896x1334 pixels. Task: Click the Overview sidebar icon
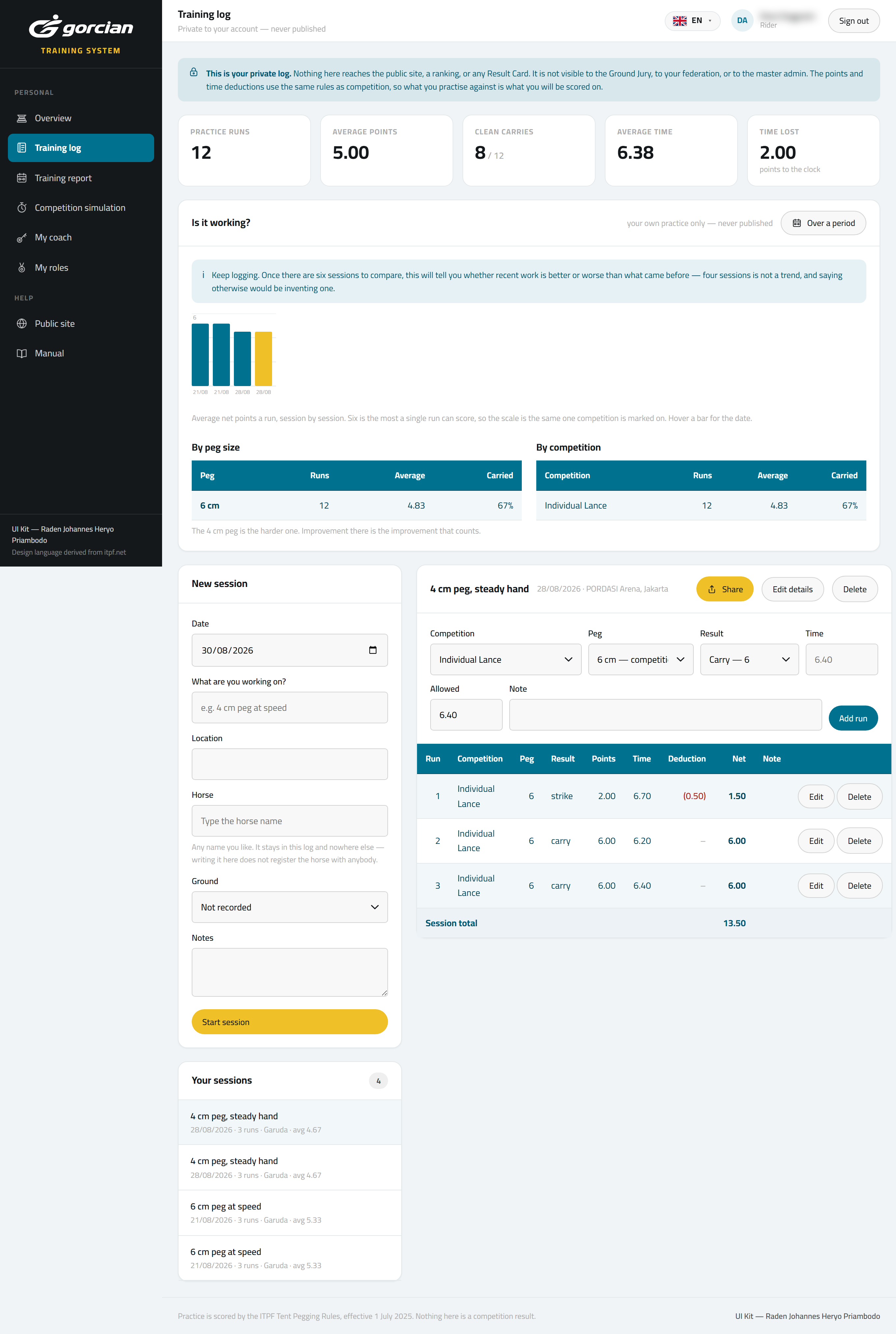tap(22, 118)
